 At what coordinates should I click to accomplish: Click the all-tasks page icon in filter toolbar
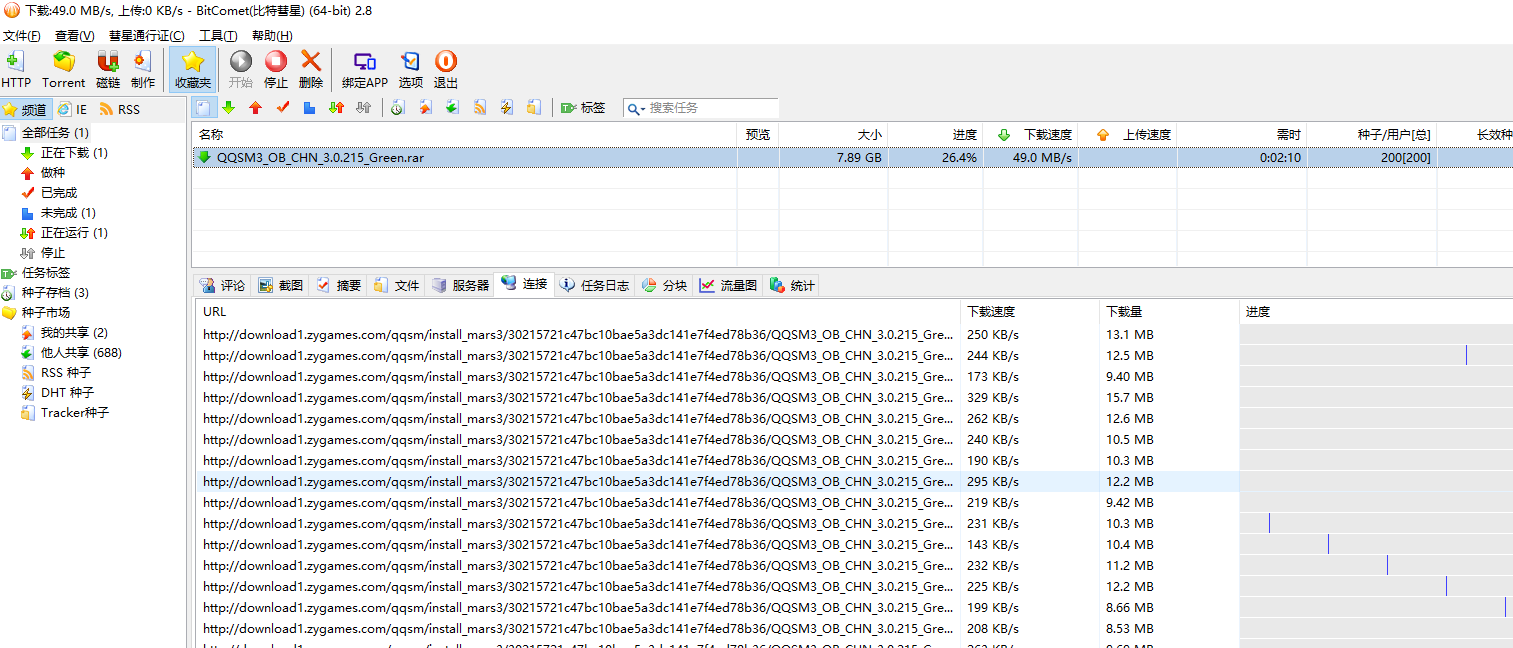pos(203,107)
